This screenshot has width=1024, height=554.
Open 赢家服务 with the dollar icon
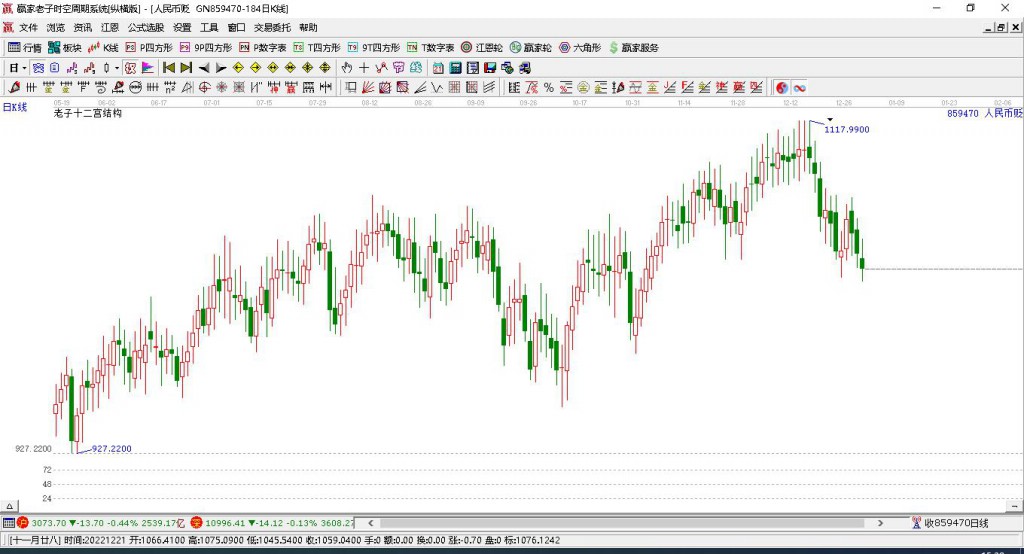click(x=633, y=48)
